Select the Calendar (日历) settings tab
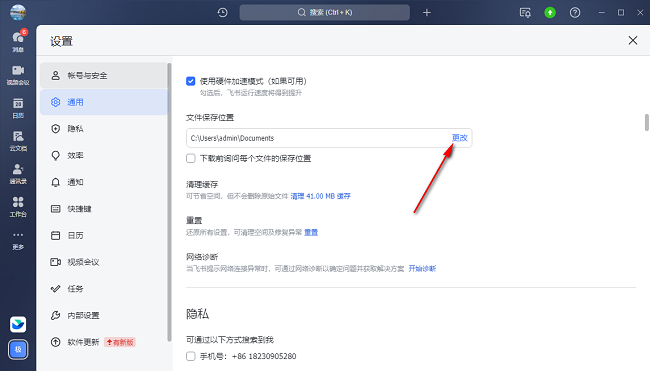The height and width of the screenshot is (371, 650). pos(104,235)
